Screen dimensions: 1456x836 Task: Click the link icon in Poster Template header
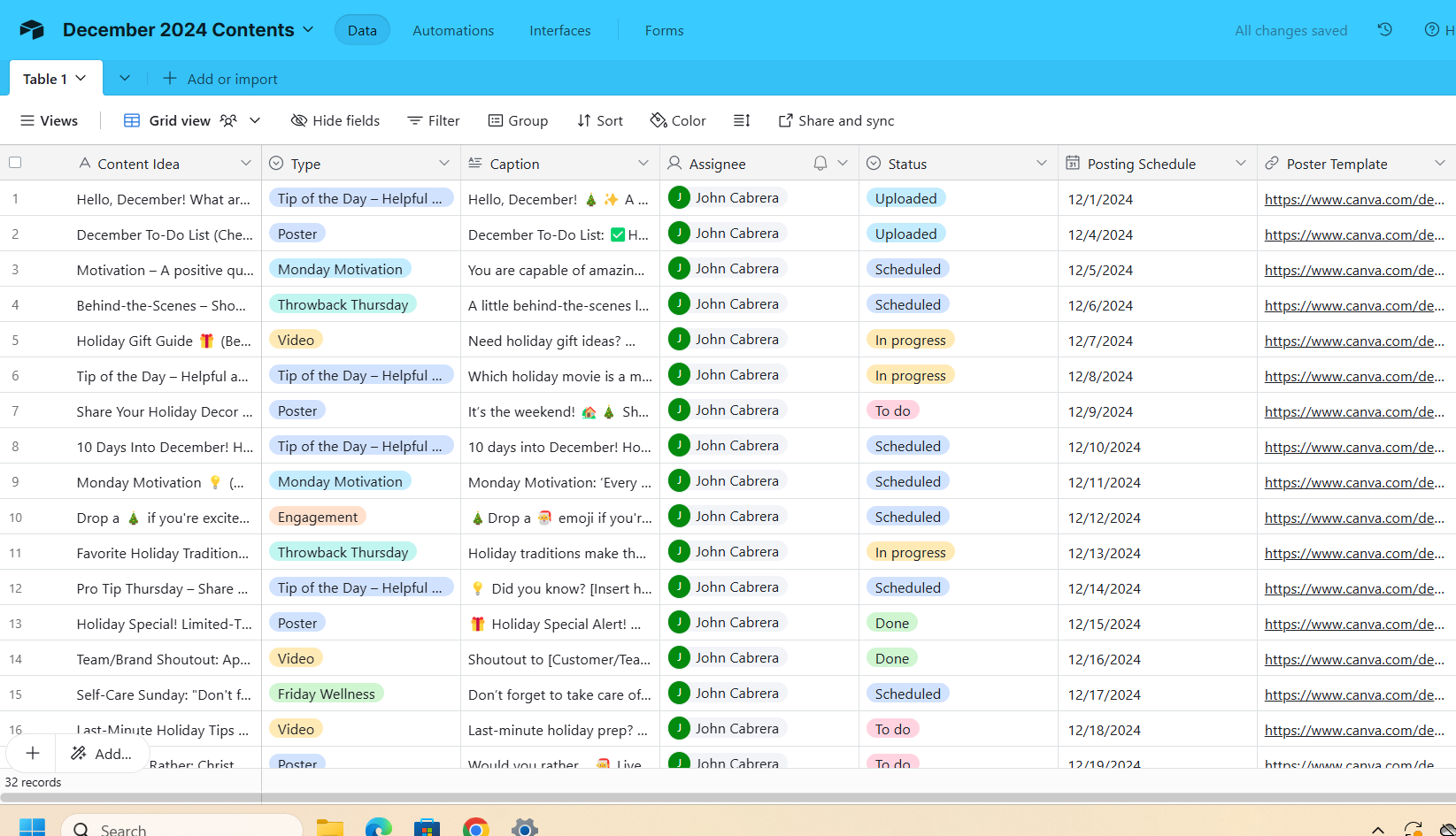[x=1272, y=163]
